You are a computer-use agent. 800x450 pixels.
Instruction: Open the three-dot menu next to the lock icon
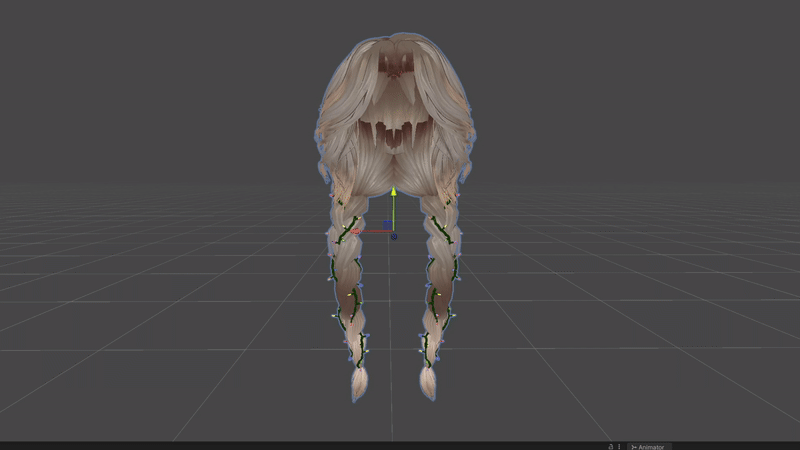(619, 446)
